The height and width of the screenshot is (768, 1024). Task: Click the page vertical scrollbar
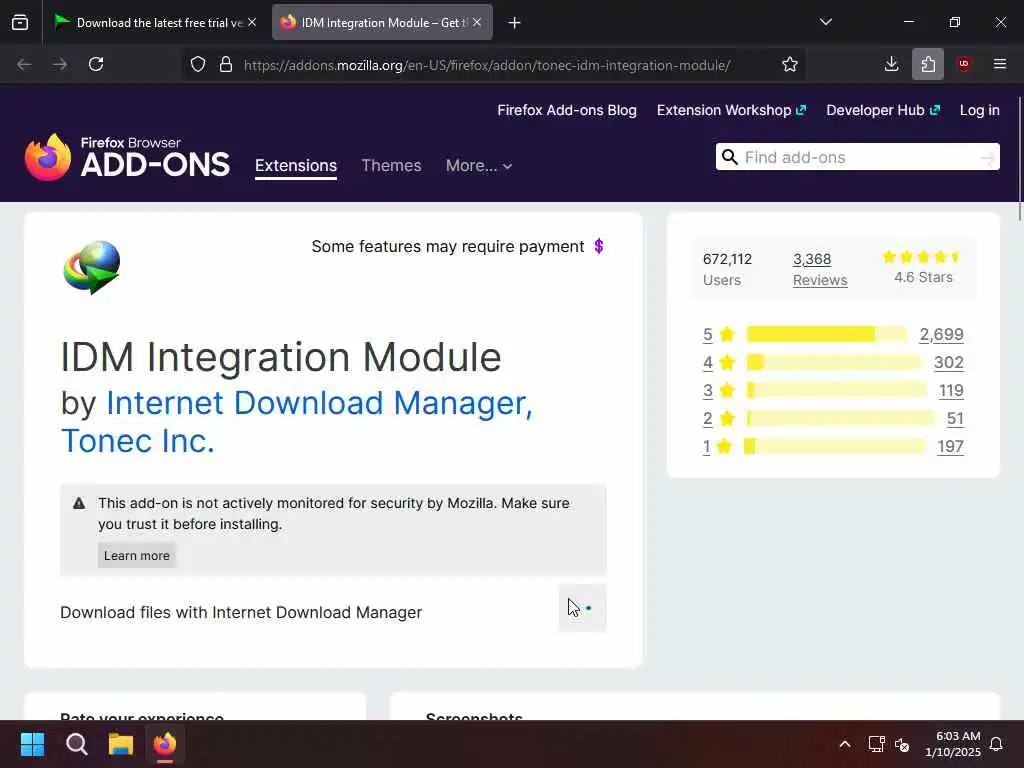tap(1019, 157)
